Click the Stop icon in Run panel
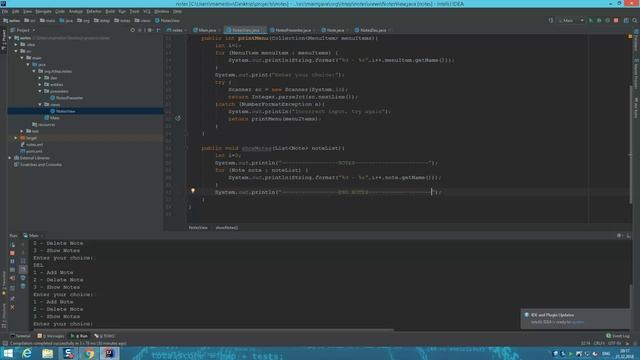 pyautogui.click(x=12, y=253)
